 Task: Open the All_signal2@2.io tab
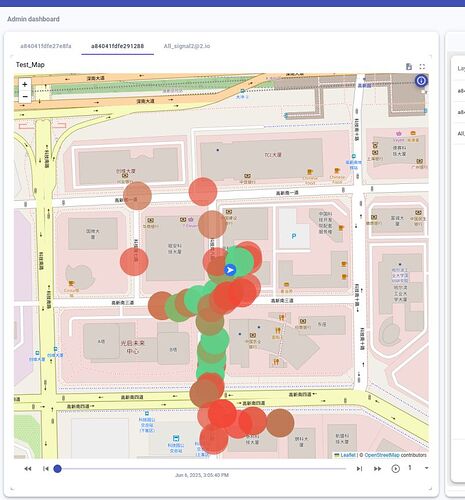(x=187, y=46)
